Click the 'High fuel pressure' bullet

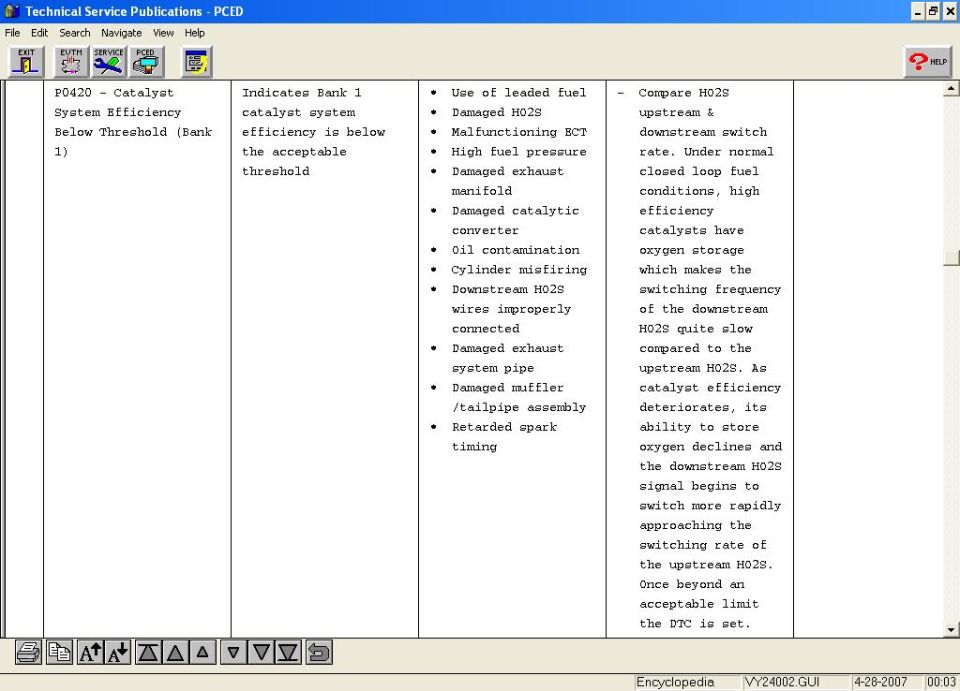[x=519, y=152]
